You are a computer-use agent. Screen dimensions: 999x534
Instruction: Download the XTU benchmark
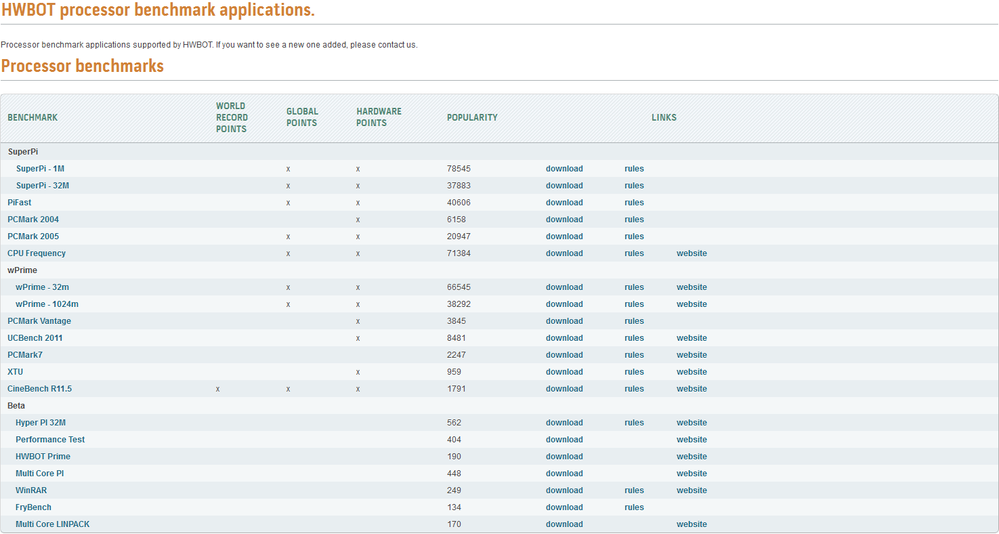click(564, 372)
